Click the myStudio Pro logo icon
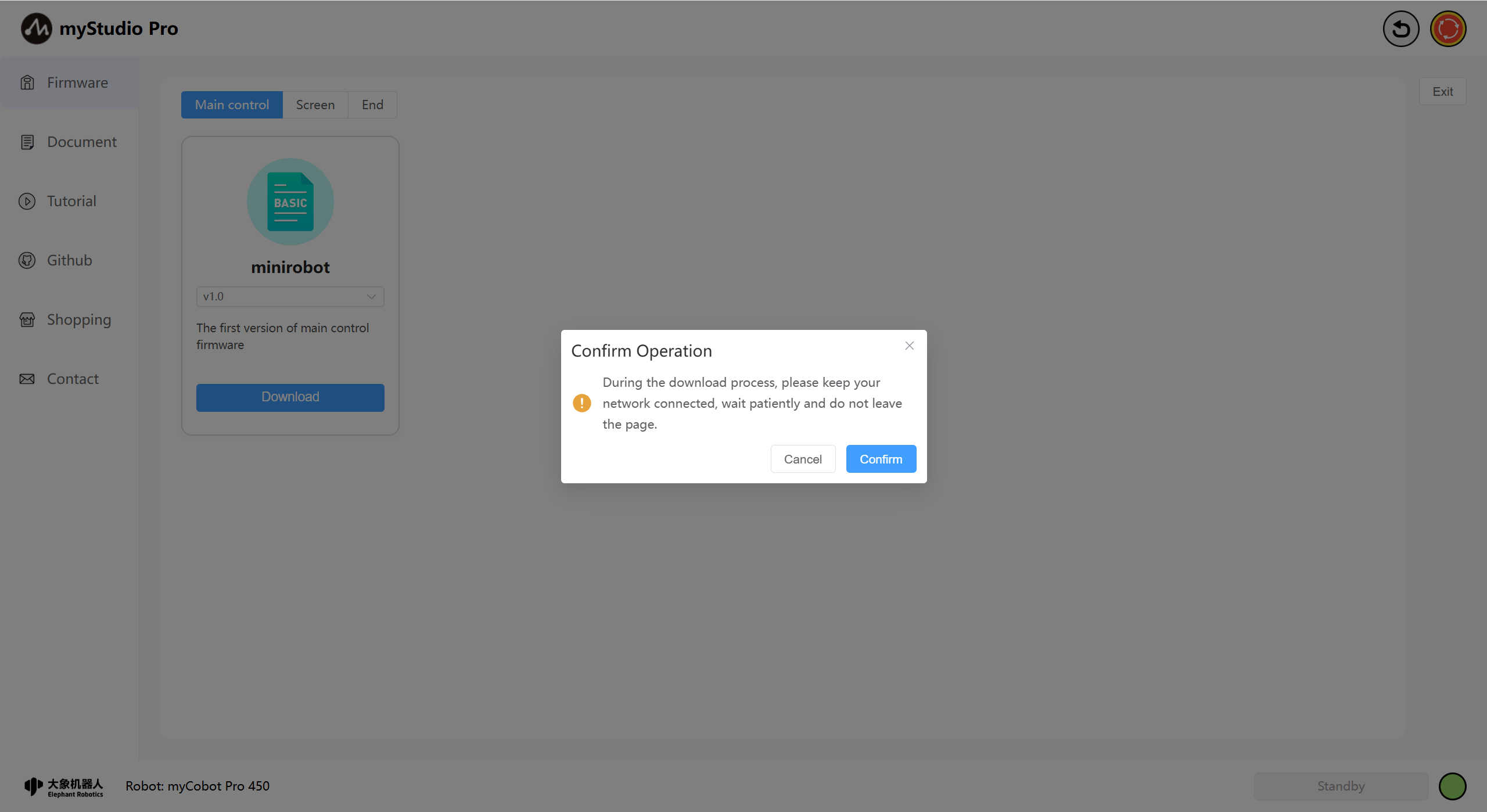This screenshot has height=812, width=1487. pyautogui.click(x=36, y=28)
